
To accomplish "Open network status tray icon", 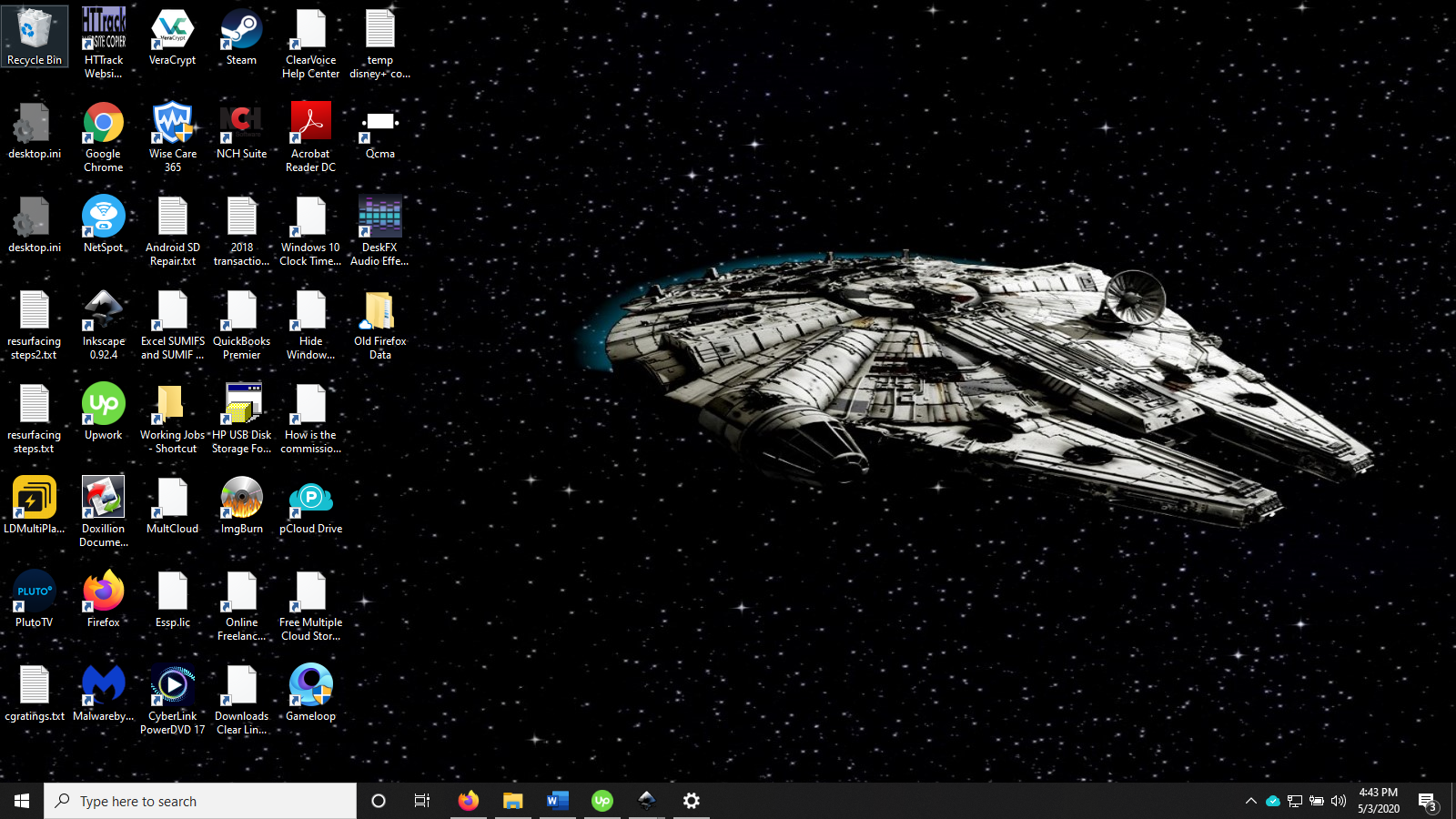I will point(1295,801).
